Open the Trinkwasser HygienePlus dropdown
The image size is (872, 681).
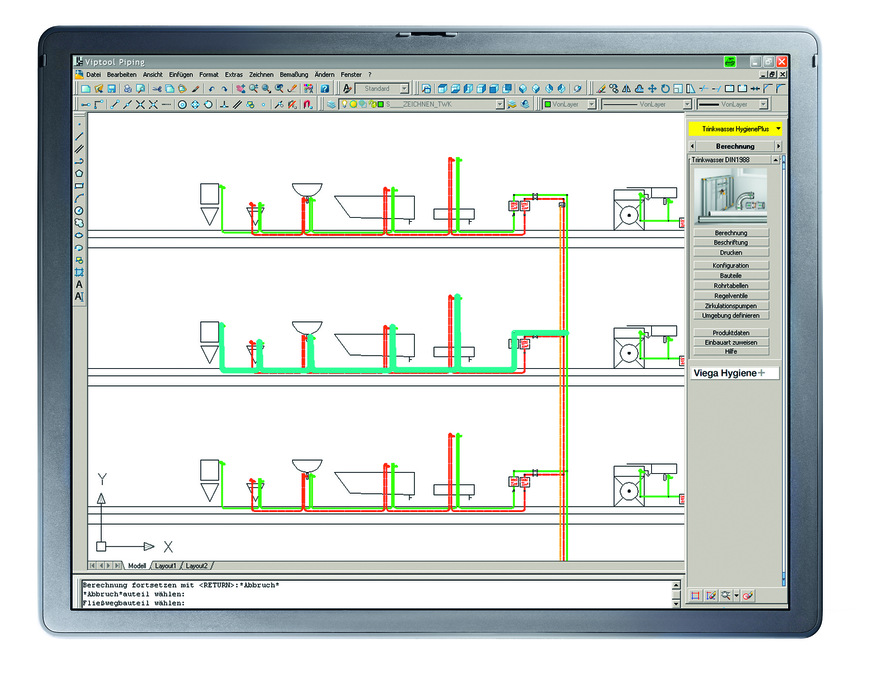777,129
